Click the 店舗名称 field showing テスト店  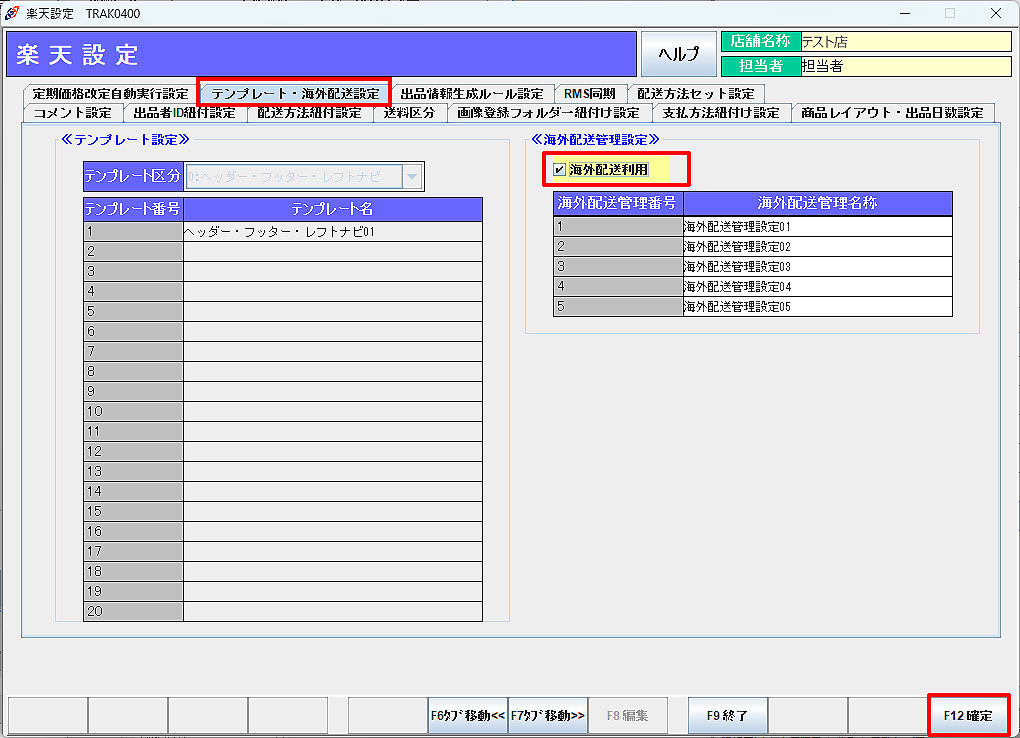click(906, 42)
